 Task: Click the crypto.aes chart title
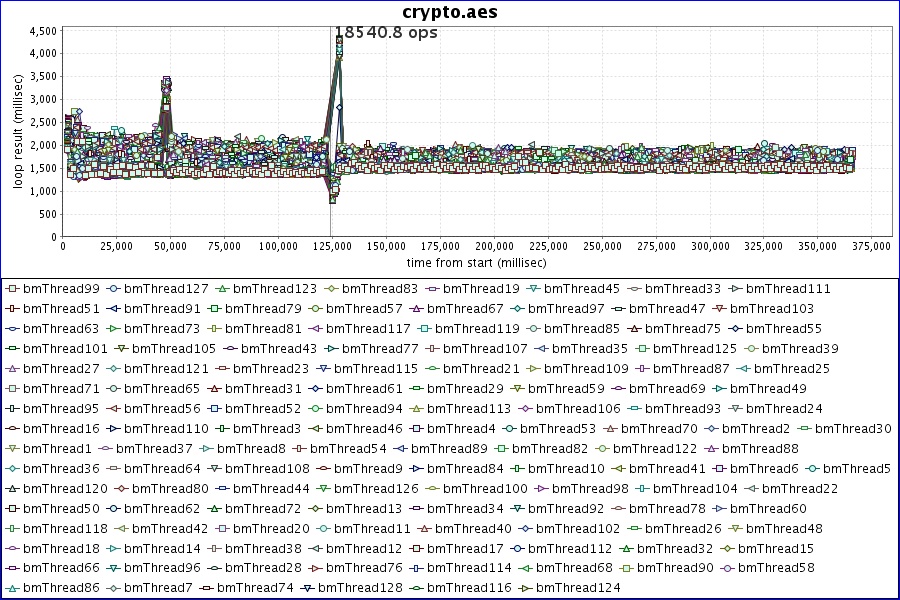tap(450, 12)
